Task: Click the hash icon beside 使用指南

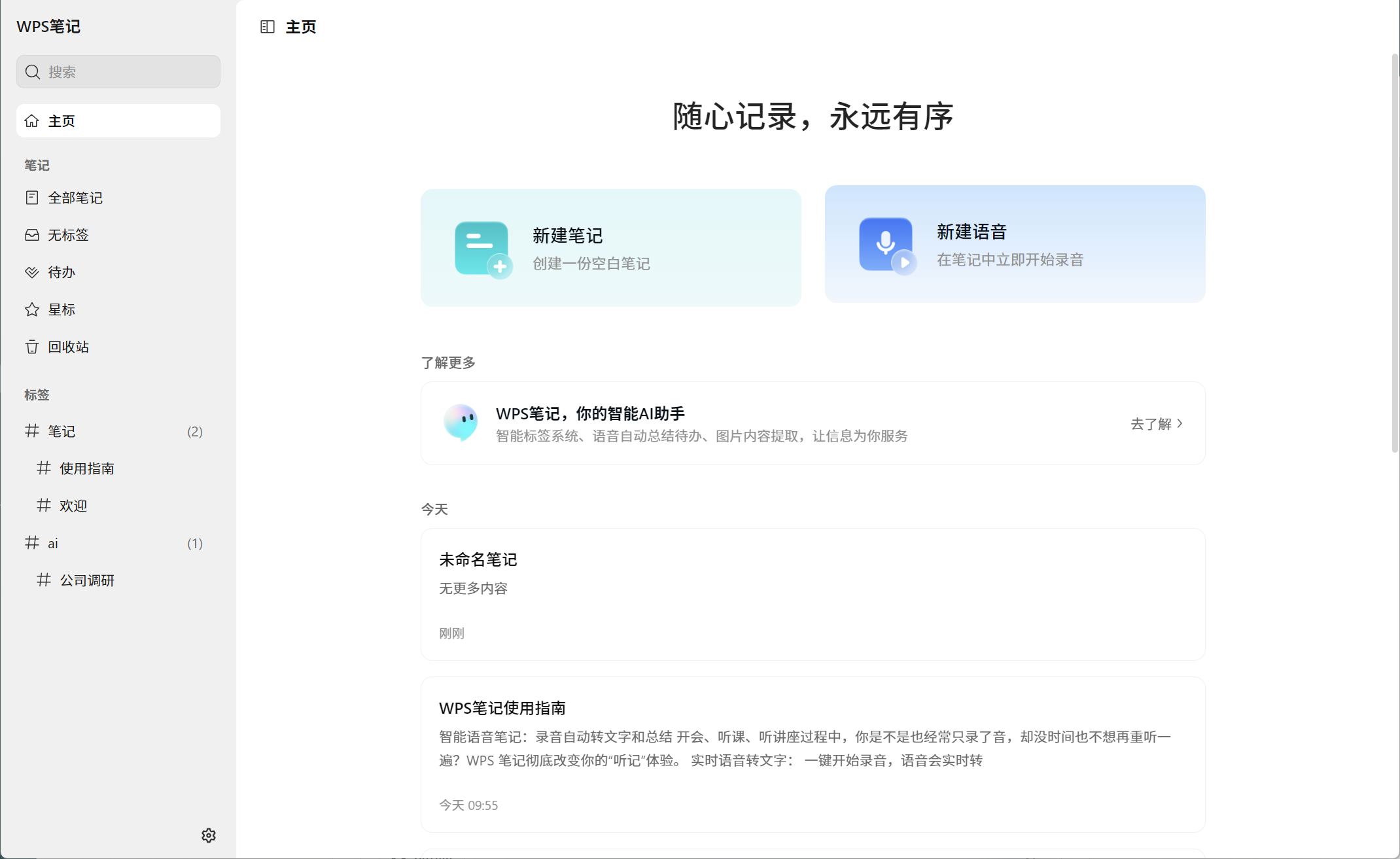Action: click(x=44, y=468)
